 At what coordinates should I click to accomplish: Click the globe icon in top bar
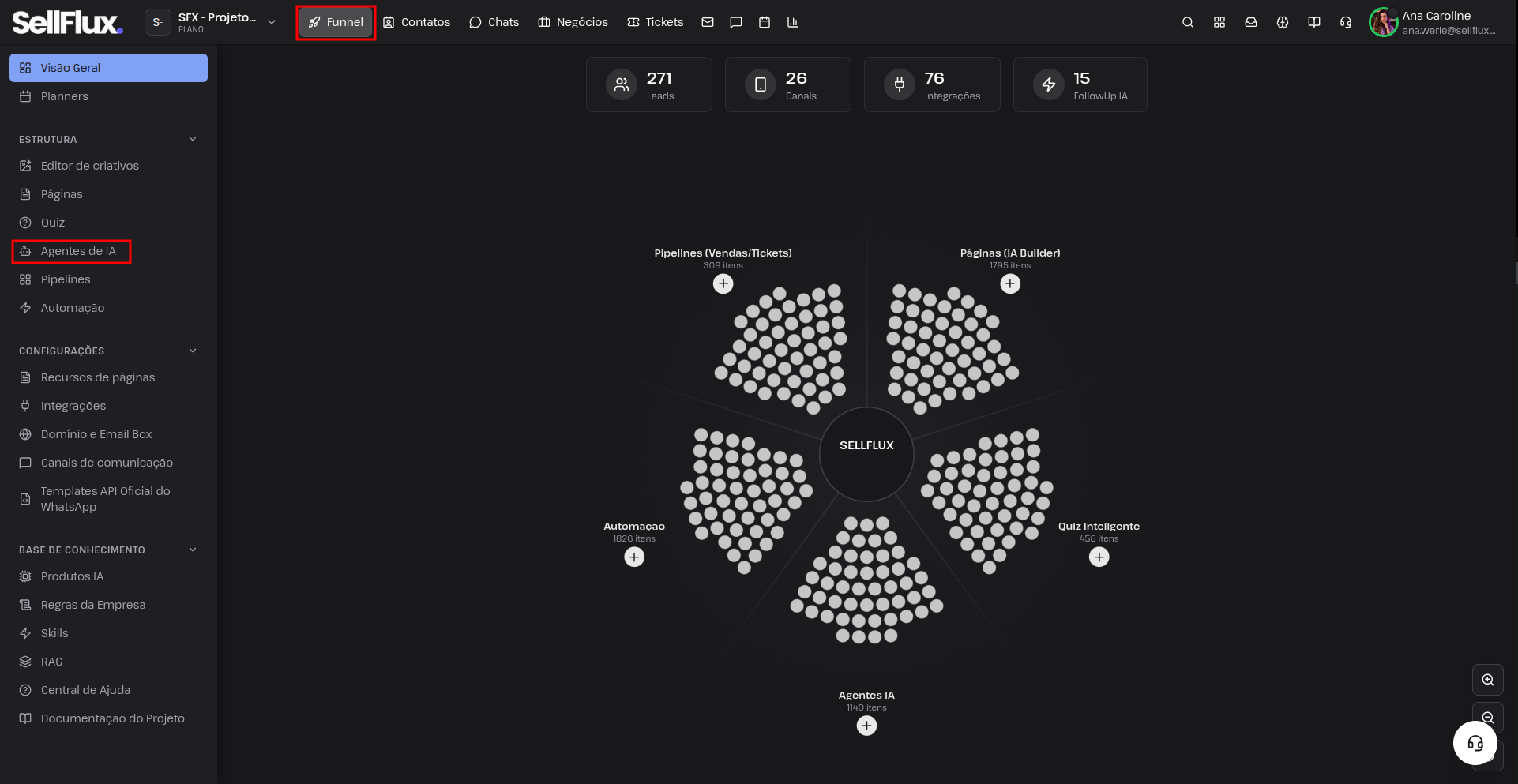pos(1283,22)
